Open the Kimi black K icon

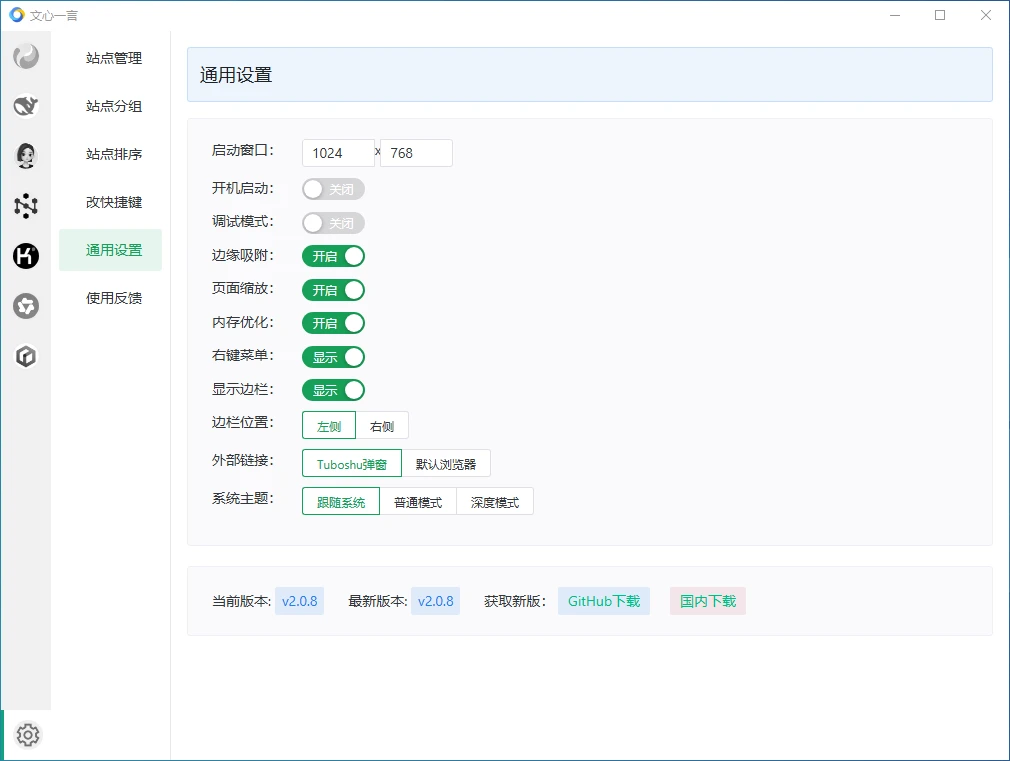point(26,256)
